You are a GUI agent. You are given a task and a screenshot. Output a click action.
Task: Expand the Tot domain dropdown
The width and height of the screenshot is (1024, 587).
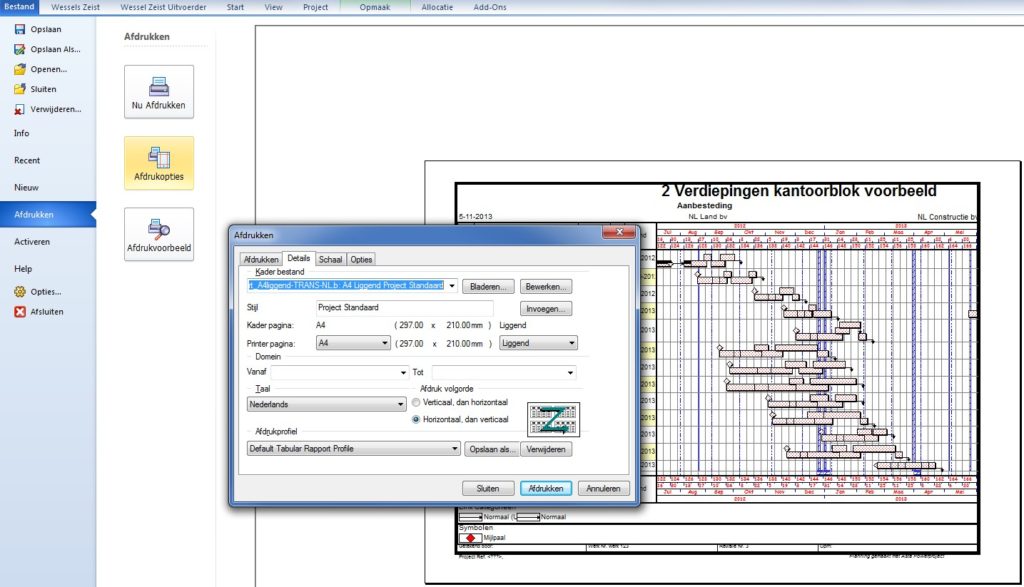570,372
